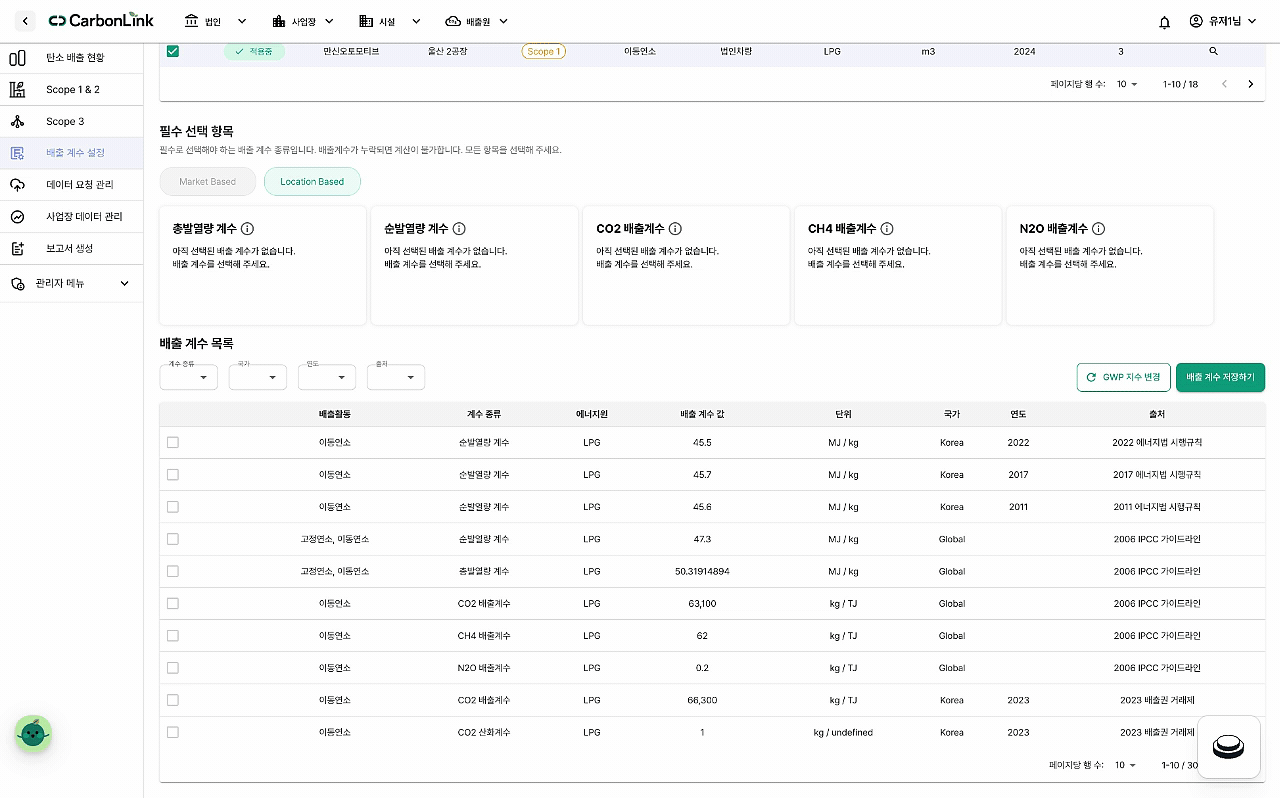Uncheck the 만신오토모티브 row checkbox
The height and width of the screenshot is (798, 1280).
pos(173,51)
